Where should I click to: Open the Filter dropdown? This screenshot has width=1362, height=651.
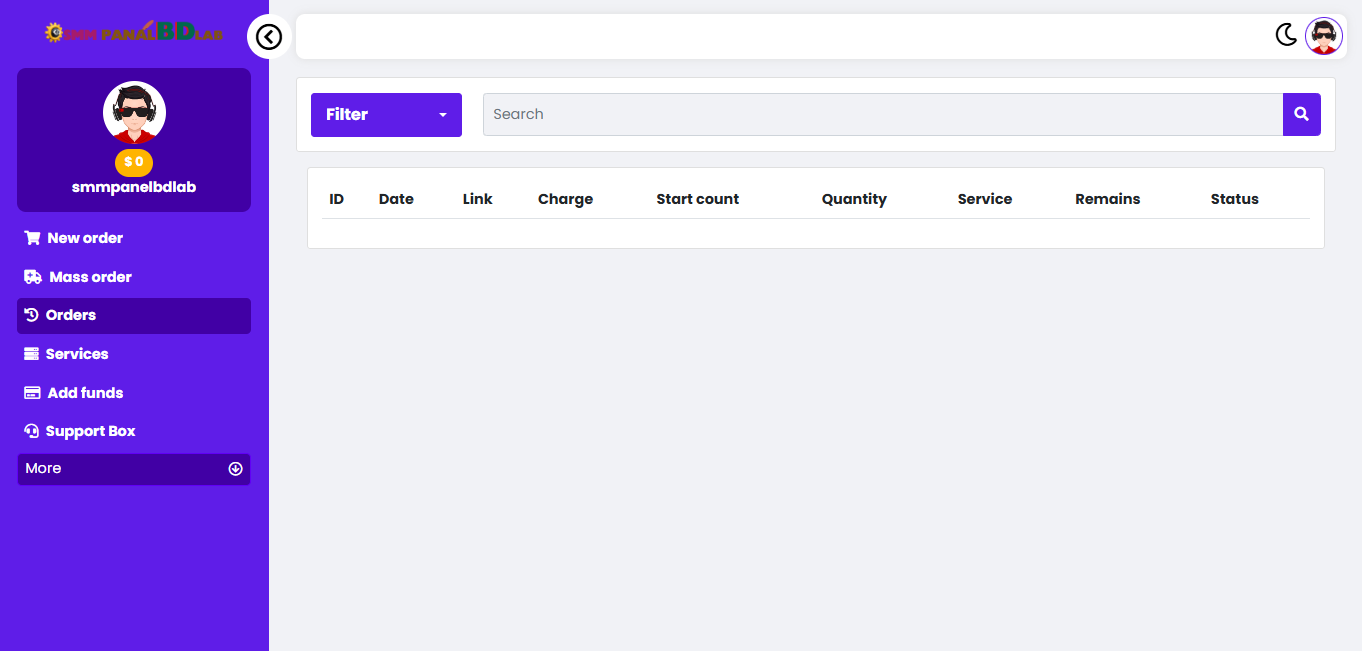point(386,115)
